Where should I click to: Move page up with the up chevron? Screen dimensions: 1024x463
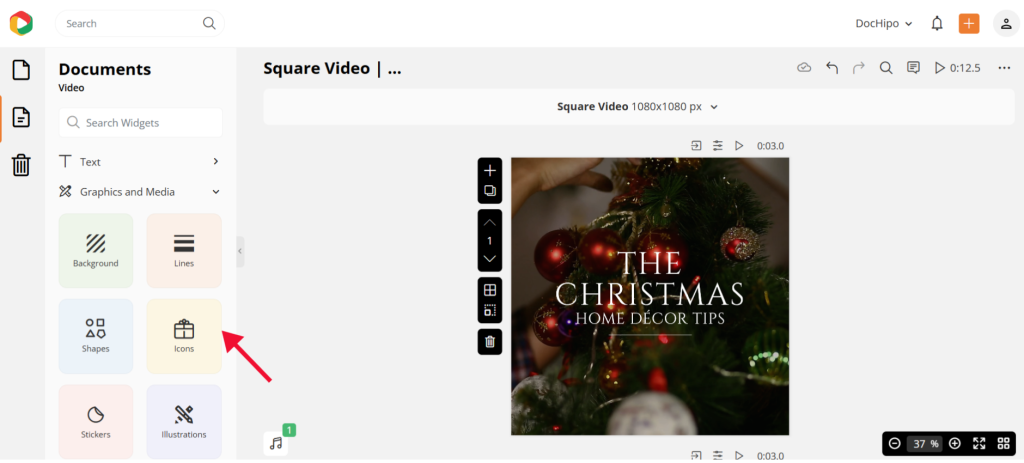(490, 223)
